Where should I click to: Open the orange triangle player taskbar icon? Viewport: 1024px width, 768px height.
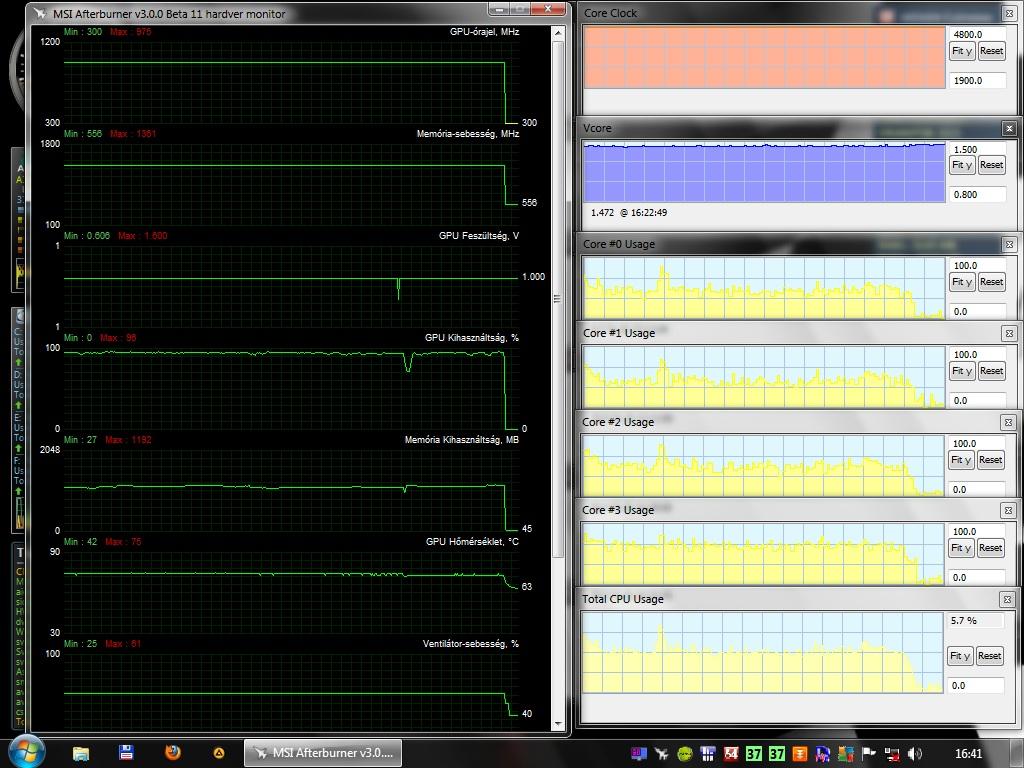point(219,753)
